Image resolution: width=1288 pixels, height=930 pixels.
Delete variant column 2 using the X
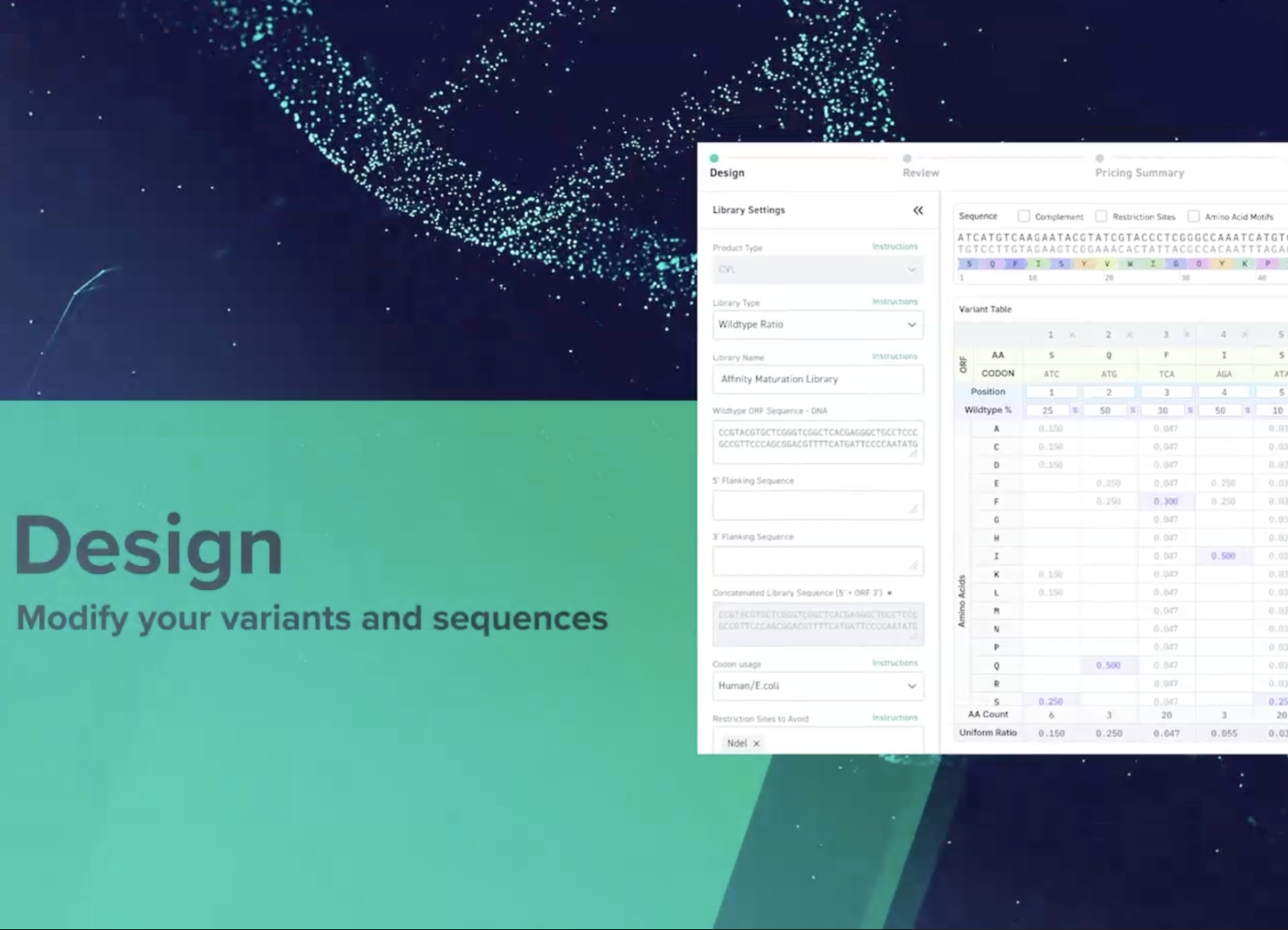1130,334
